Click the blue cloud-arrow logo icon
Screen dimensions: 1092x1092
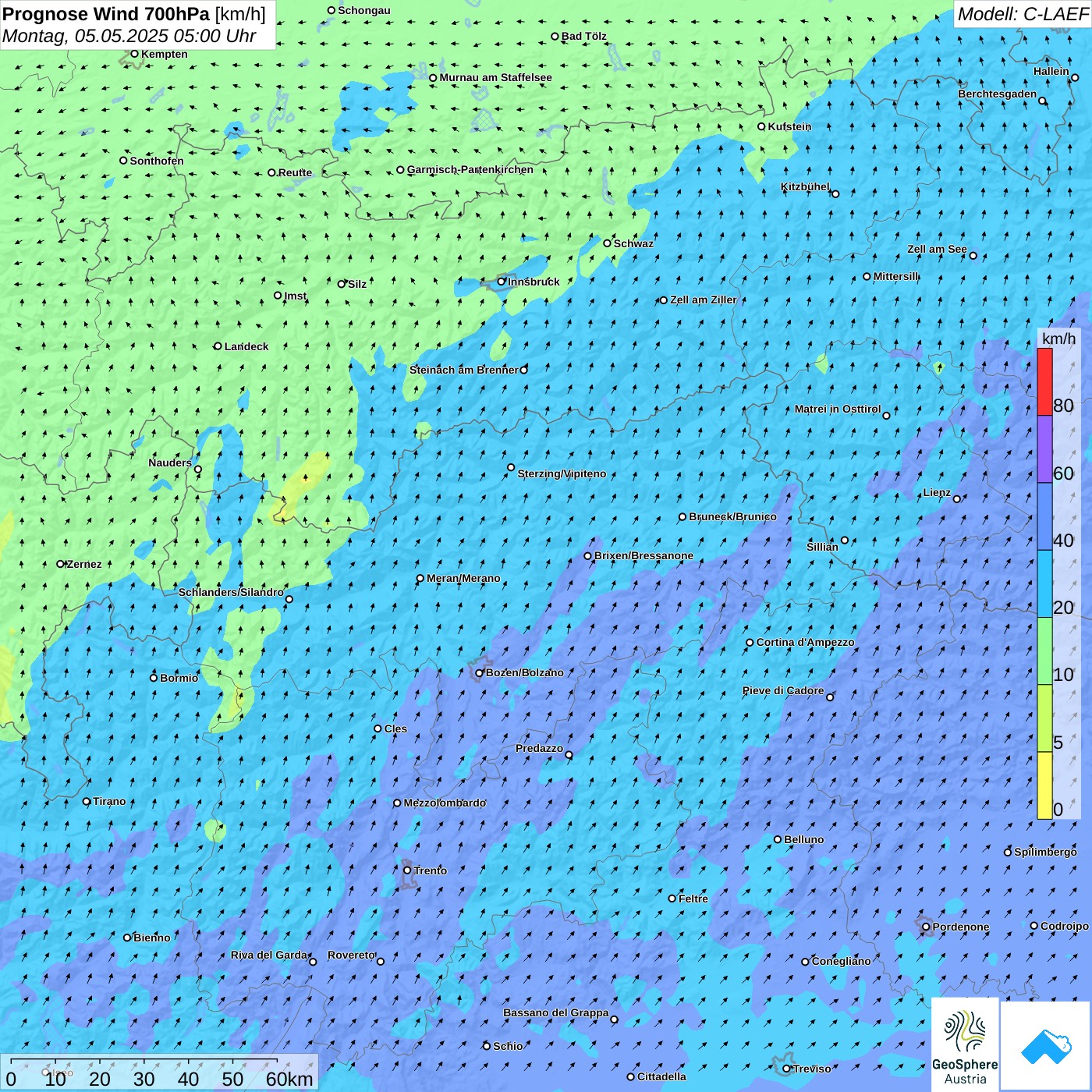1045,1046
